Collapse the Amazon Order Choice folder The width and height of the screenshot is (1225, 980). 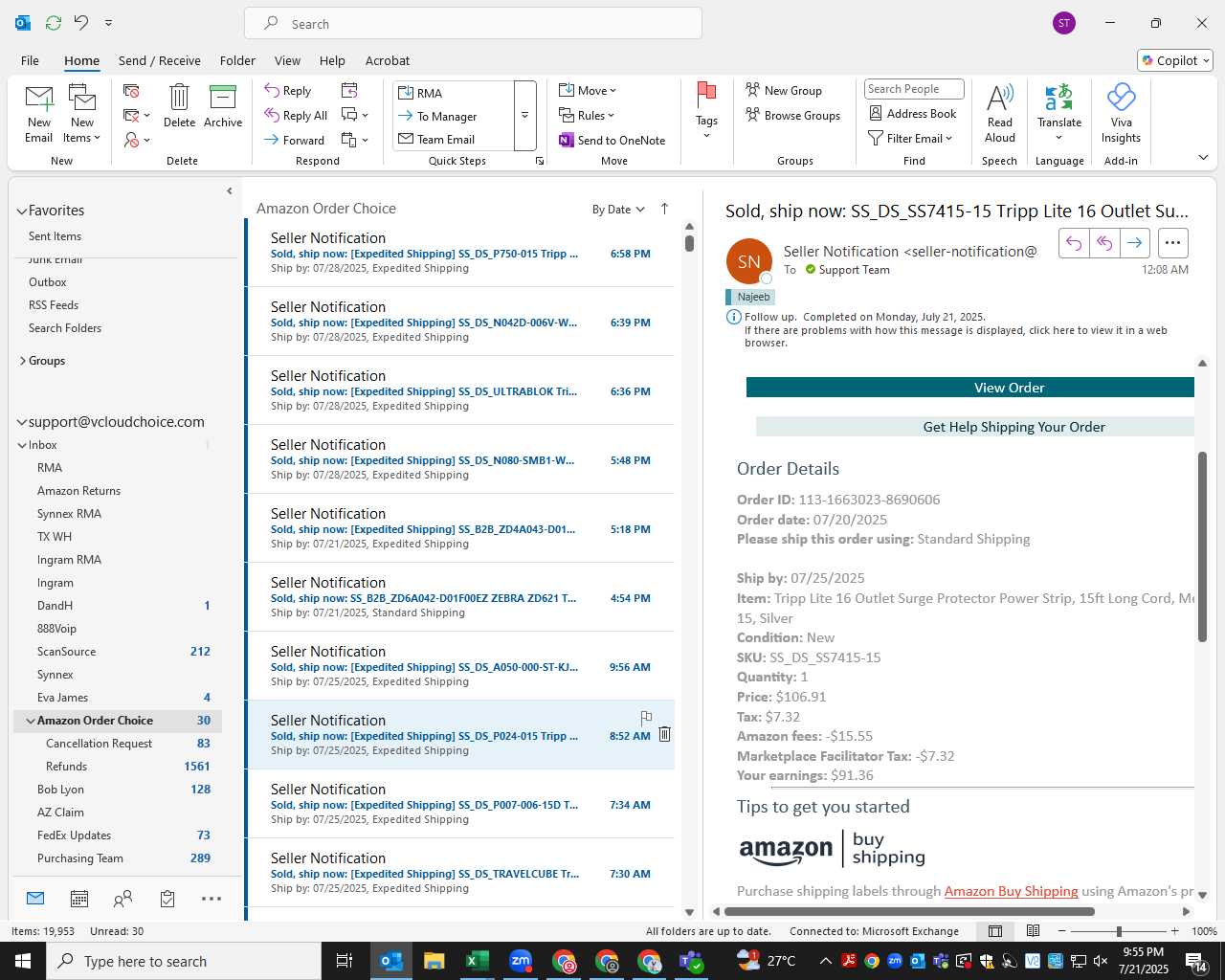[31, 721]
